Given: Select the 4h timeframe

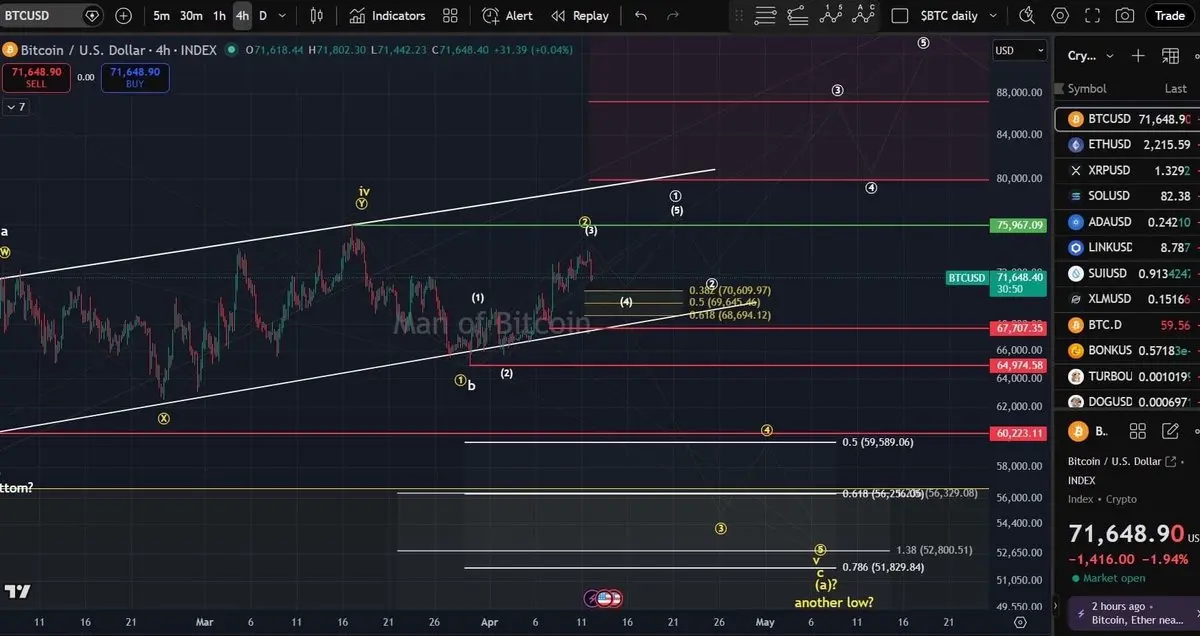Looking at the screenshot, I should [242, 16].
